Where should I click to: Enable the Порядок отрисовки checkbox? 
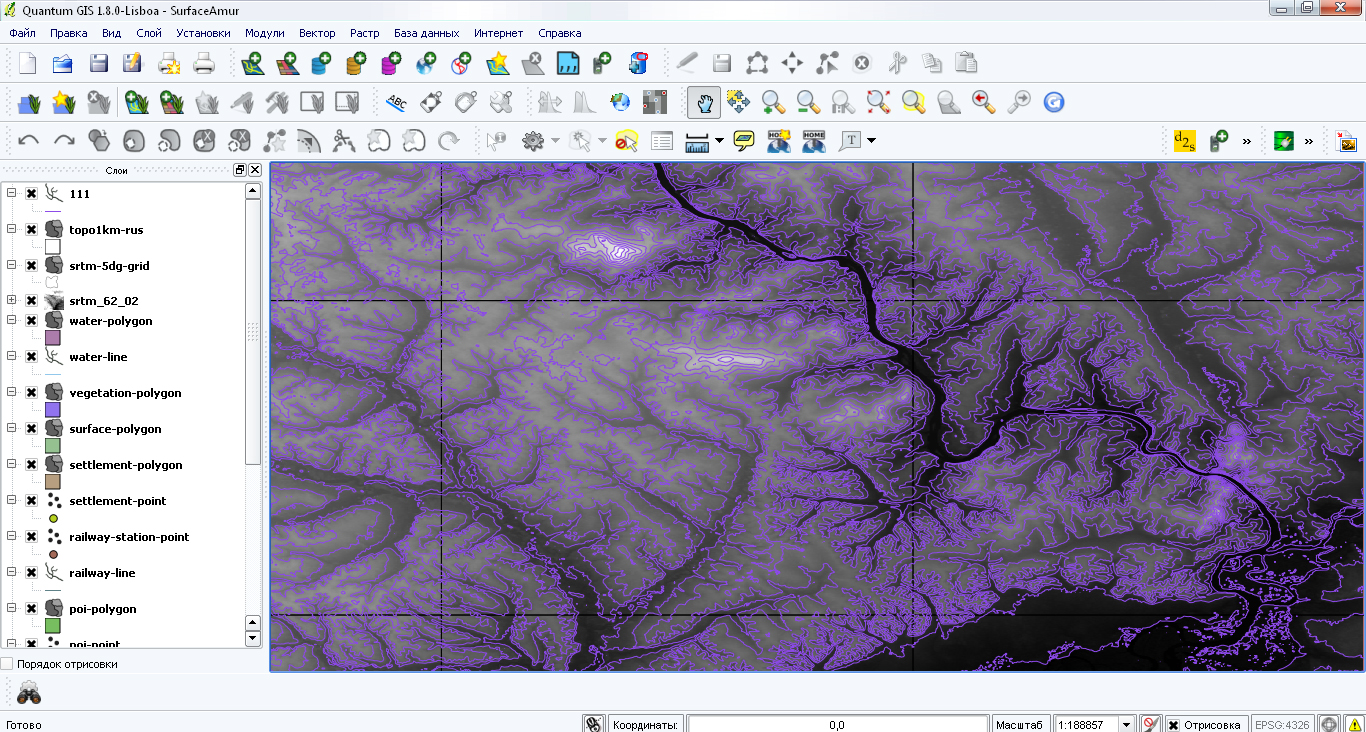[7, 664]
